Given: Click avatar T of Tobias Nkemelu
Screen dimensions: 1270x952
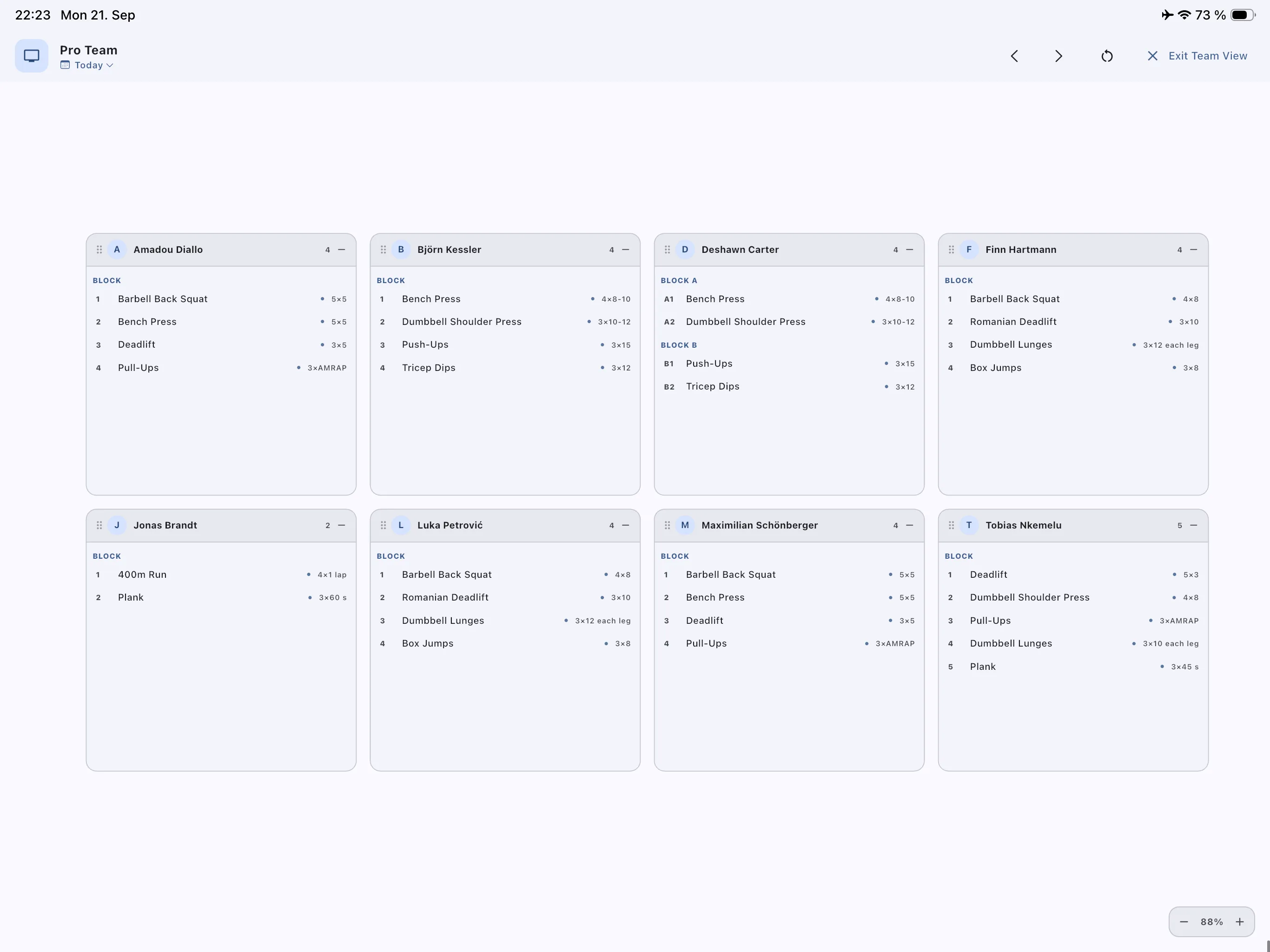Looking at the screenshot, I should pyautogui.click(x=969, y=525).
